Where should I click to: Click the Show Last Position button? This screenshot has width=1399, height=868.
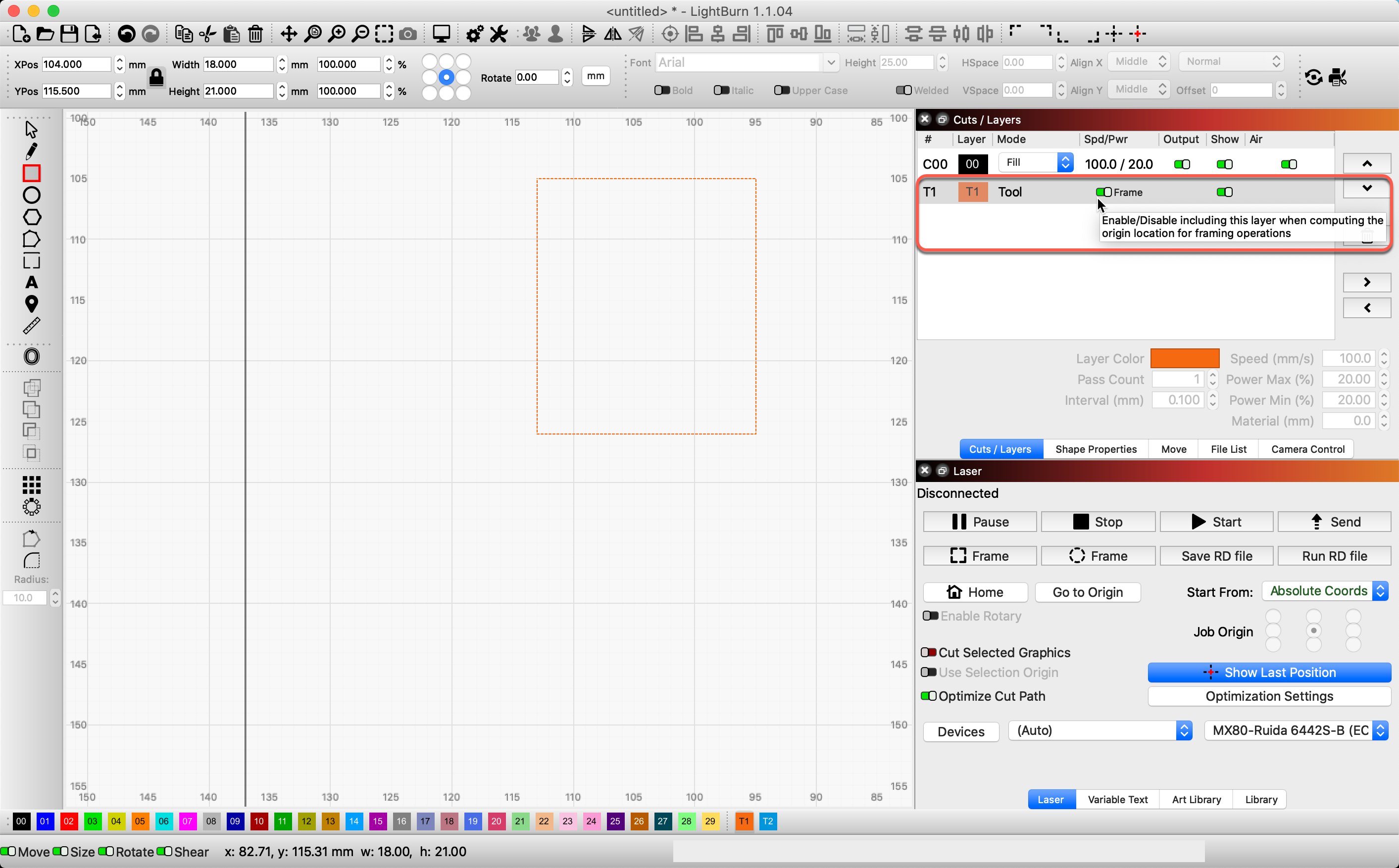point(1269,672)
